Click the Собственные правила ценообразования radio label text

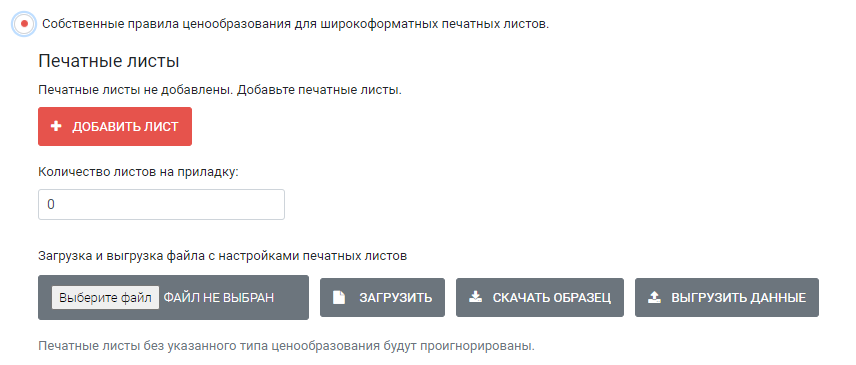[x=295, y=24]
